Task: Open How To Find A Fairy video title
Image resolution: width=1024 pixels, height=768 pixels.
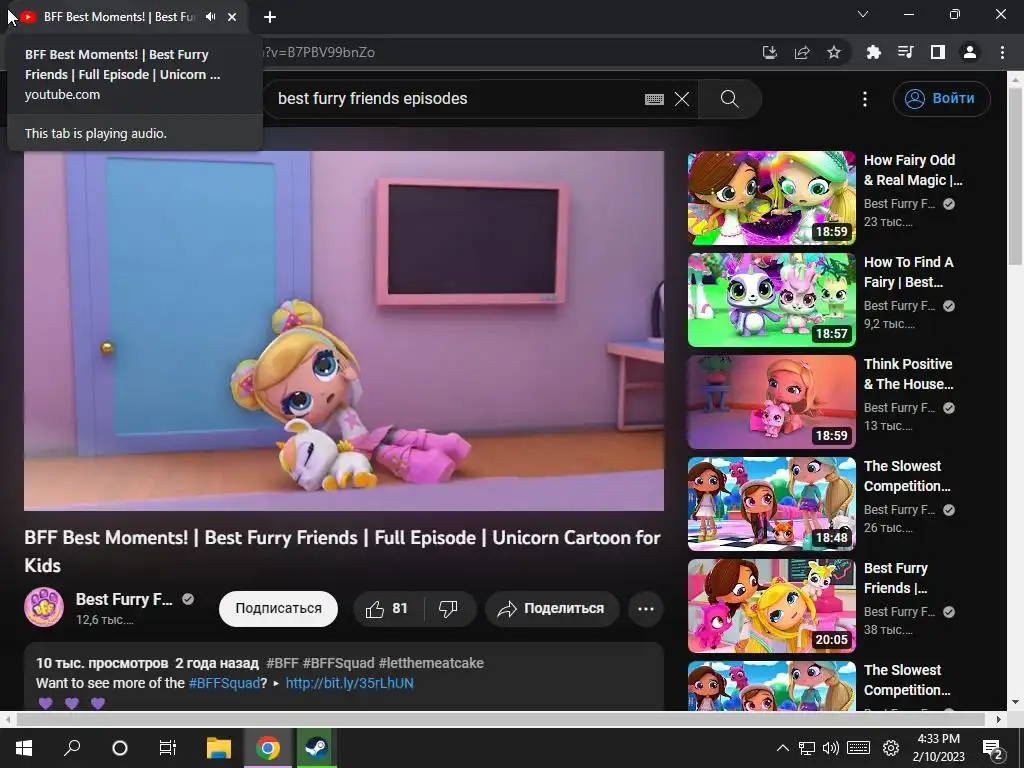Action: [x=908, y=272]
